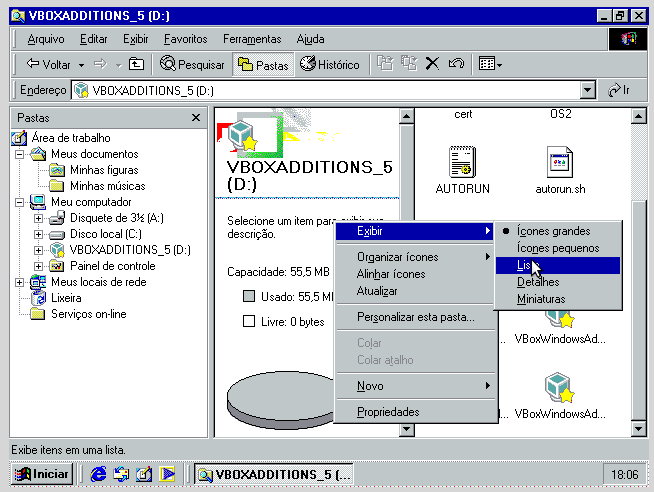Click the Iniciar start button

pyautogui.click(x=42, y=474)
